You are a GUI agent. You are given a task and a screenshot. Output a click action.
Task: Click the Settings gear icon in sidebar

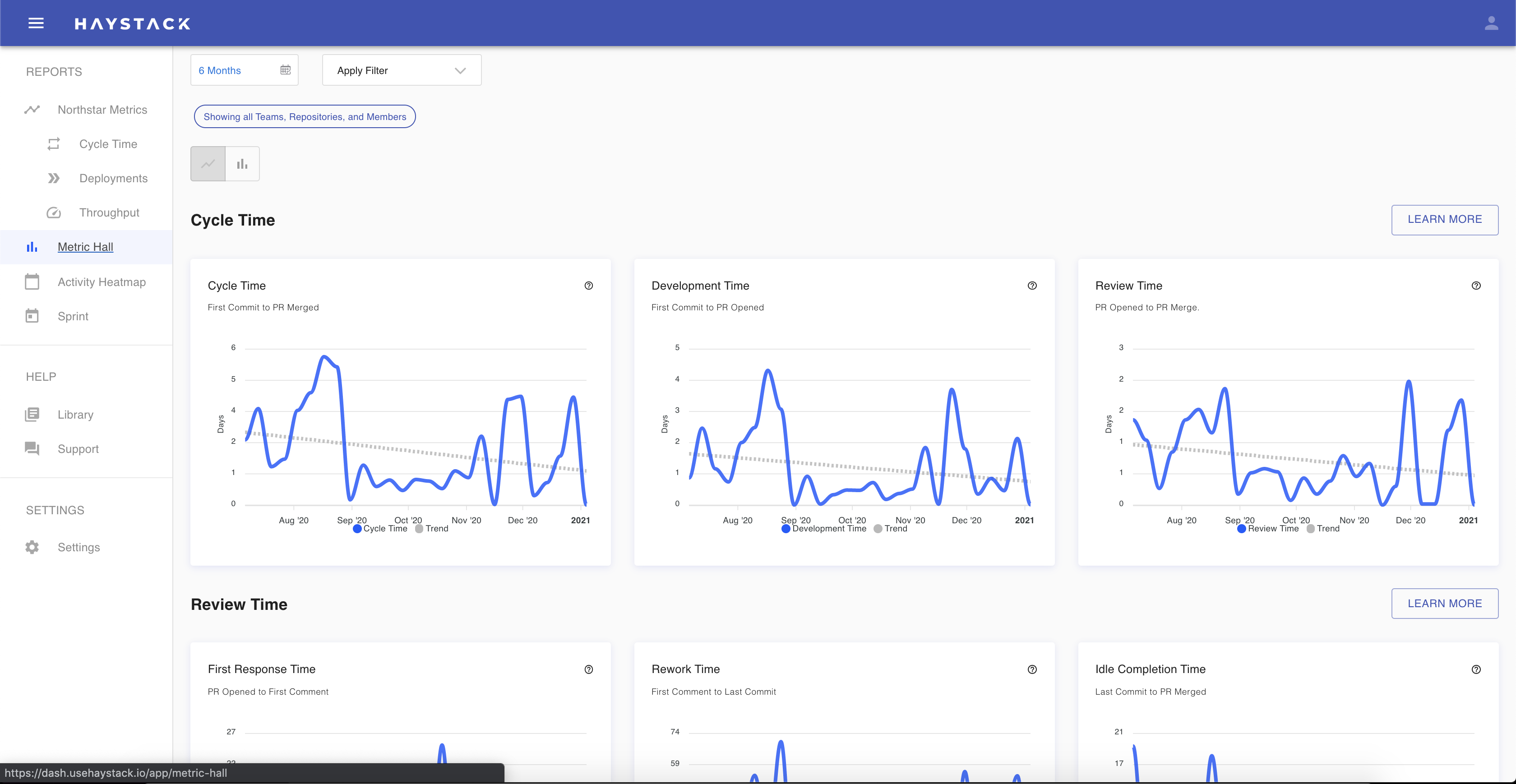32,547
